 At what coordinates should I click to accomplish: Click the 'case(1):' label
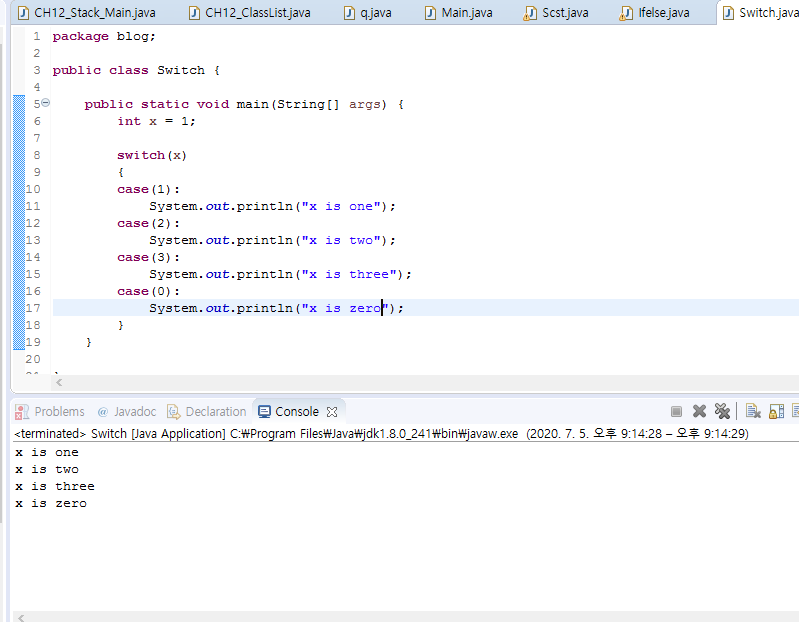[x=148, y=190]
